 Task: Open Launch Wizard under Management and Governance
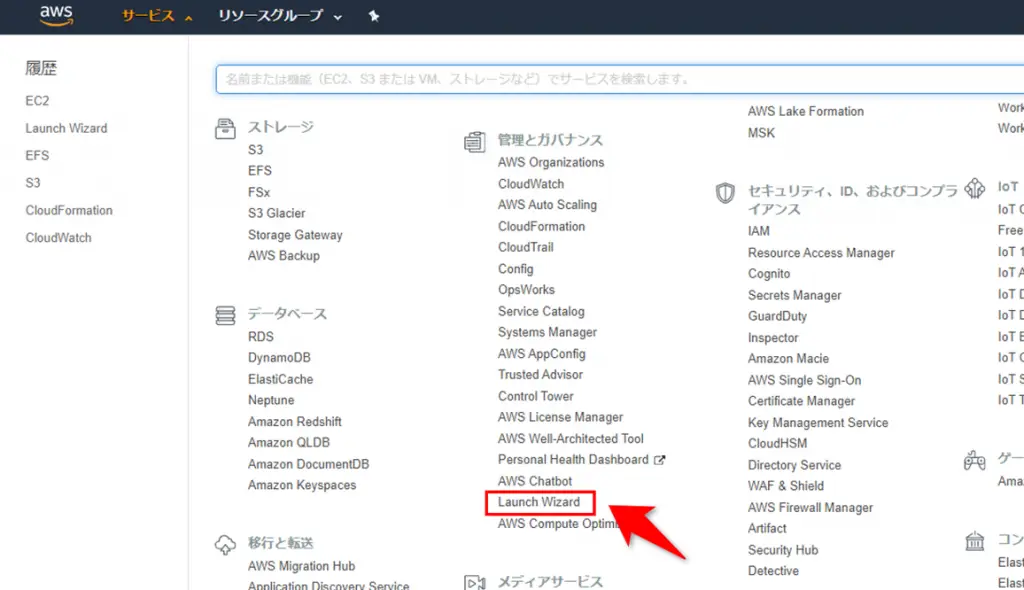click(539, 502)
